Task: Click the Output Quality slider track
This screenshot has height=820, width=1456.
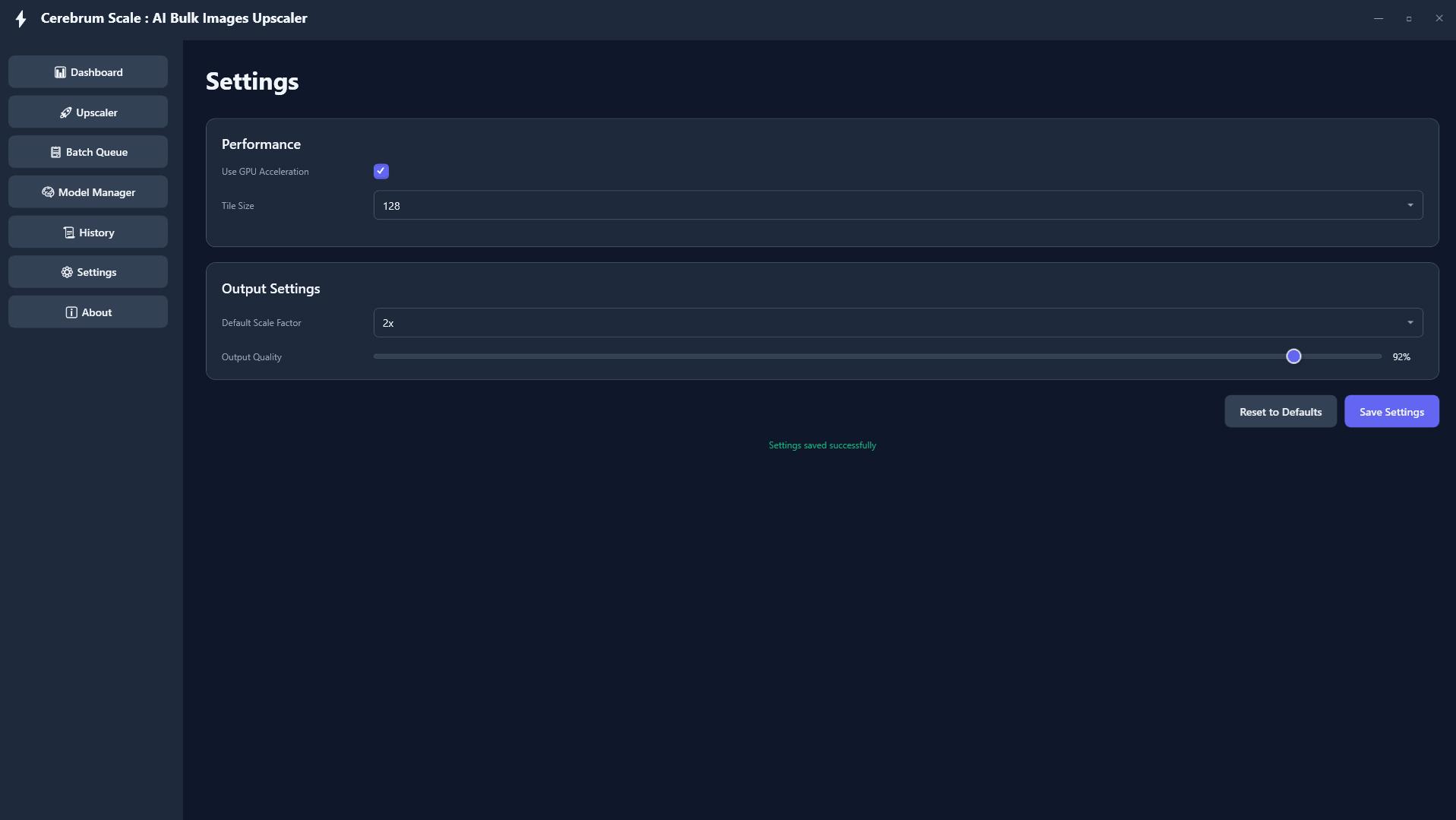Action: (x=877, y=356)
